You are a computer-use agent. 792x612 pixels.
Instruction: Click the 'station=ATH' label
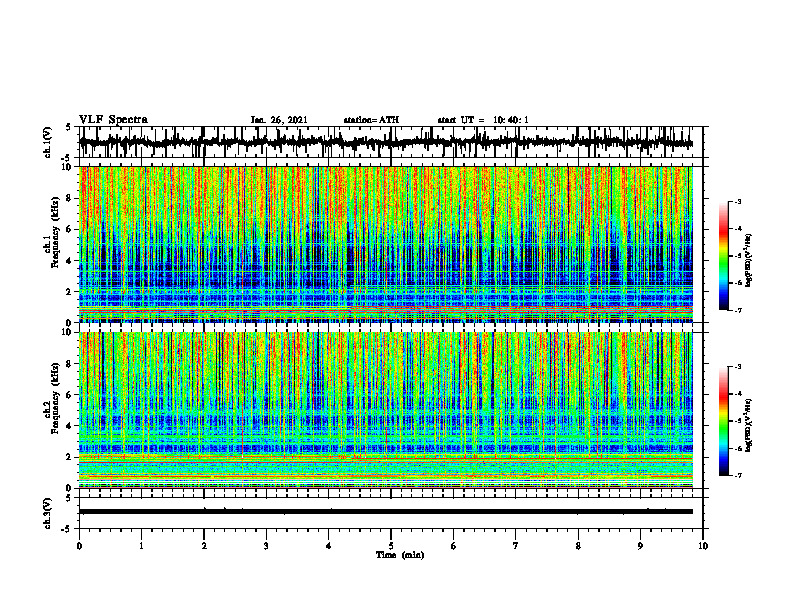pos(371,120)
